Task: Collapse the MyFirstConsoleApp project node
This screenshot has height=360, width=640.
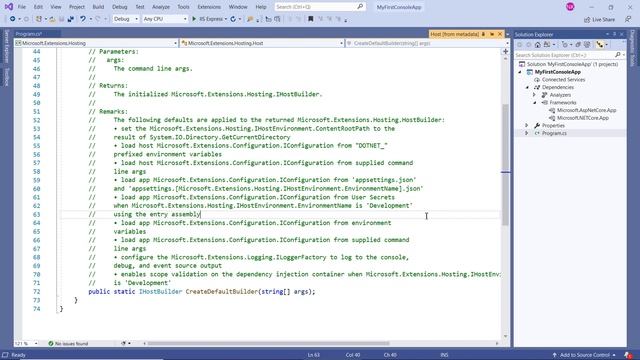Action: coord(520,72)
